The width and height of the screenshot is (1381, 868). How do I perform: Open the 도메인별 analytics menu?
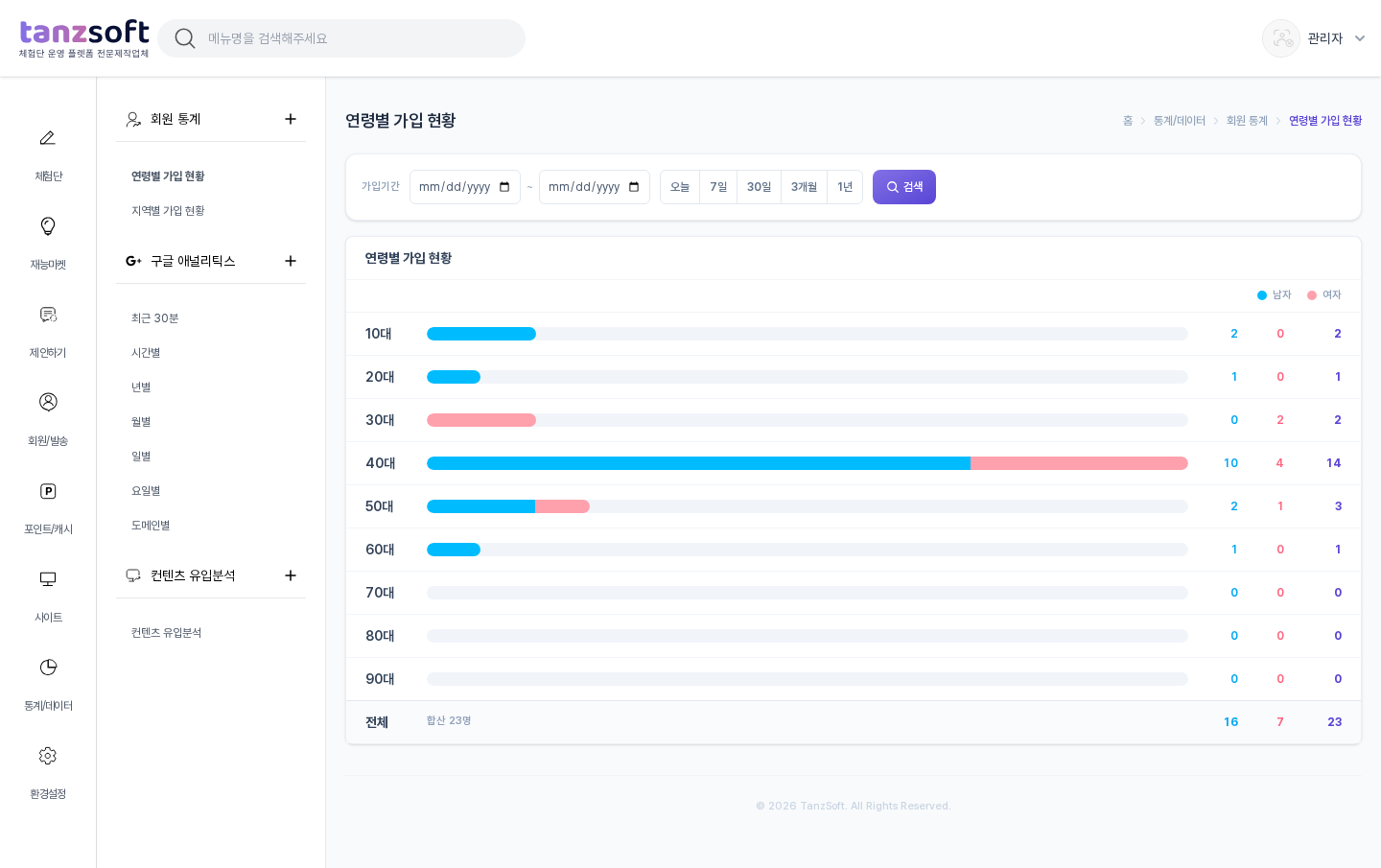click(x=151, y=526)
